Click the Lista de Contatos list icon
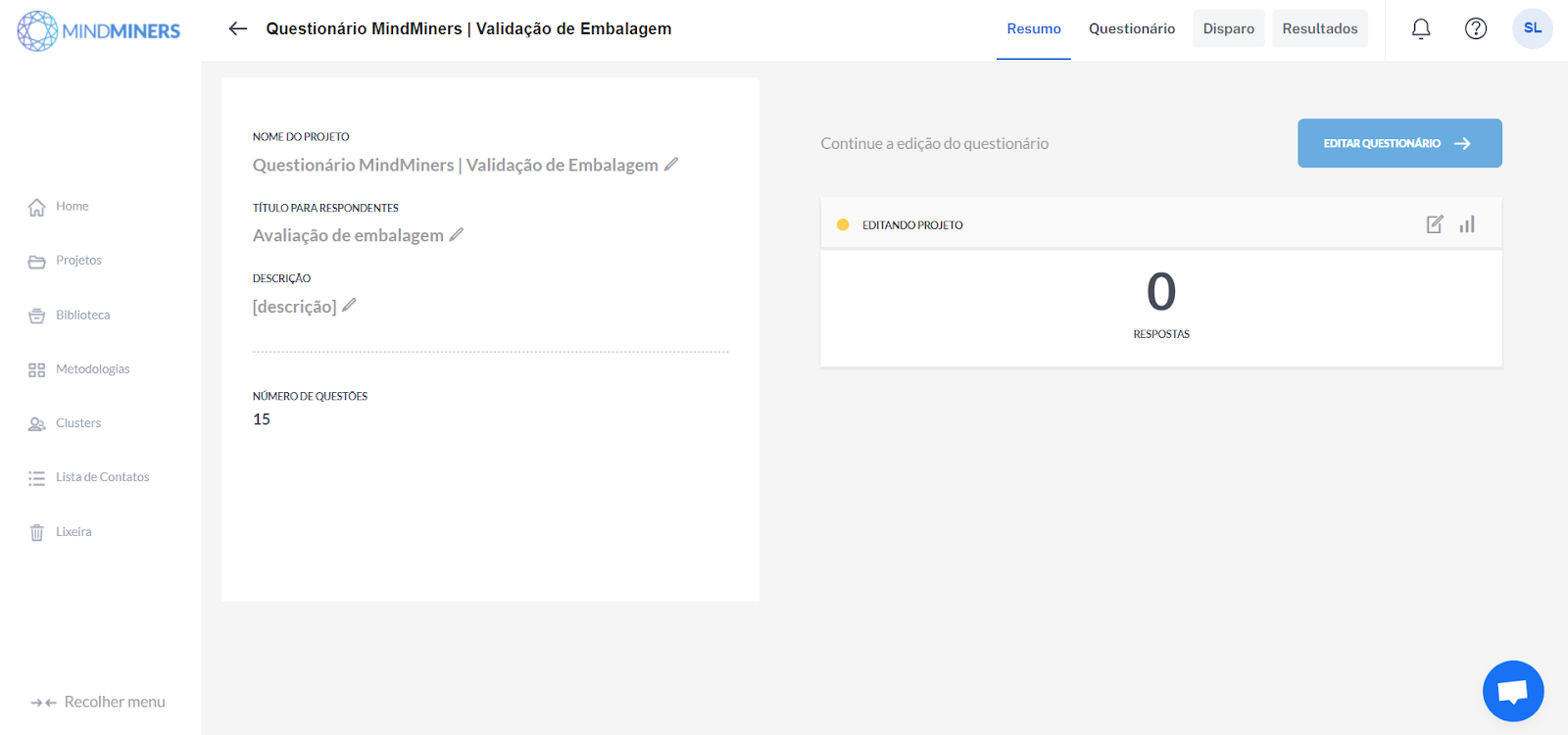The height and width of the screenshot is (735, 1568). pyautogui.click(x=37, y=478)
